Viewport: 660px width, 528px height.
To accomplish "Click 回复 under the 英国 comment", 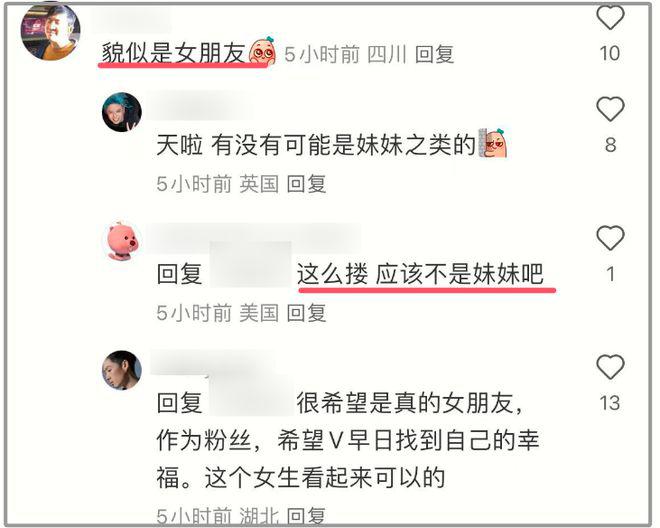I will [306, 184].
